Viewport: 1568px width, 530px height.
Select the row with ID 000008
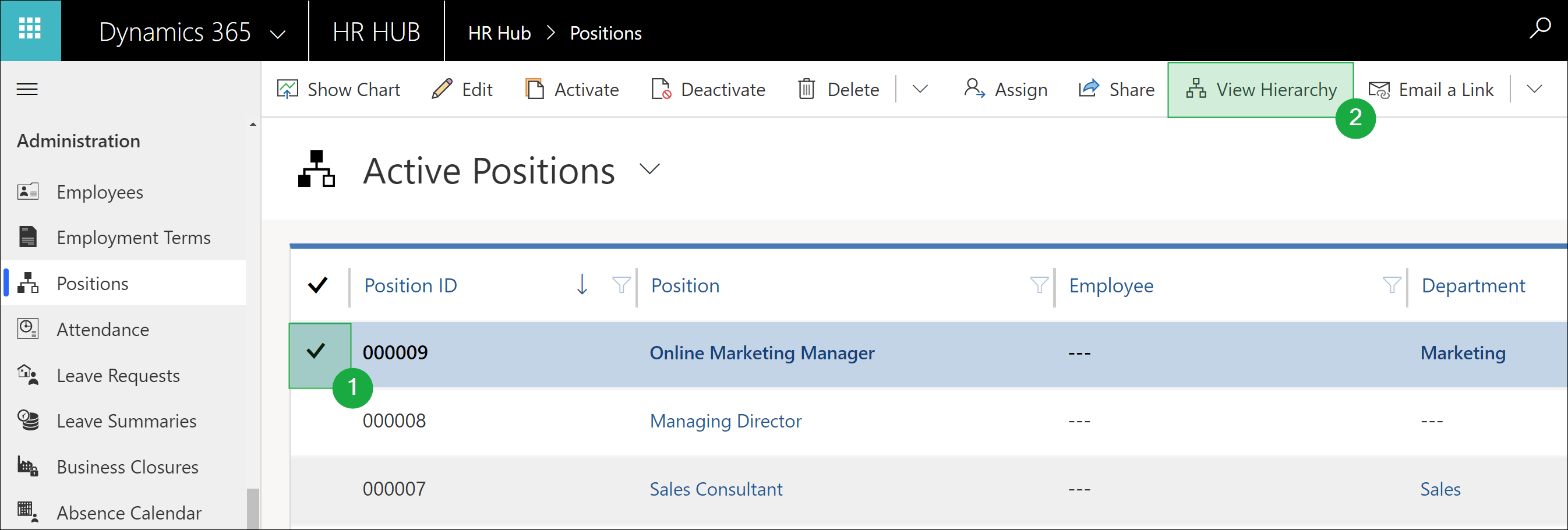click(x=318, y=421)
